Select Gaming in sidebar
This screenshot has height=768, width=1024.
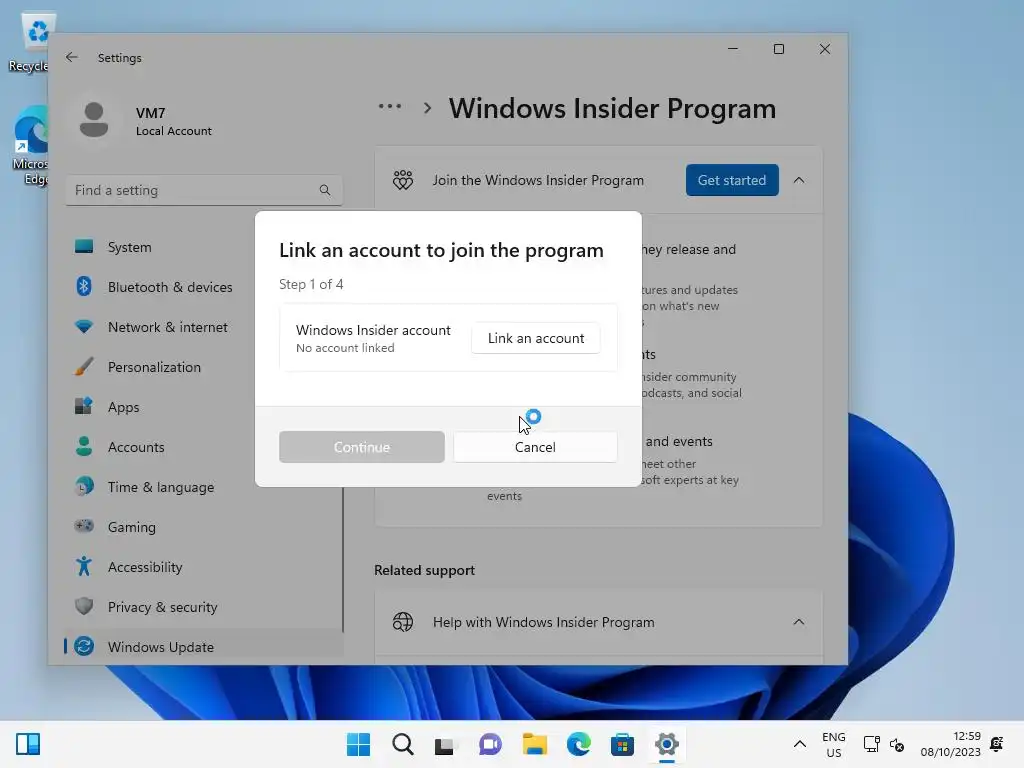tap(204, 527)
